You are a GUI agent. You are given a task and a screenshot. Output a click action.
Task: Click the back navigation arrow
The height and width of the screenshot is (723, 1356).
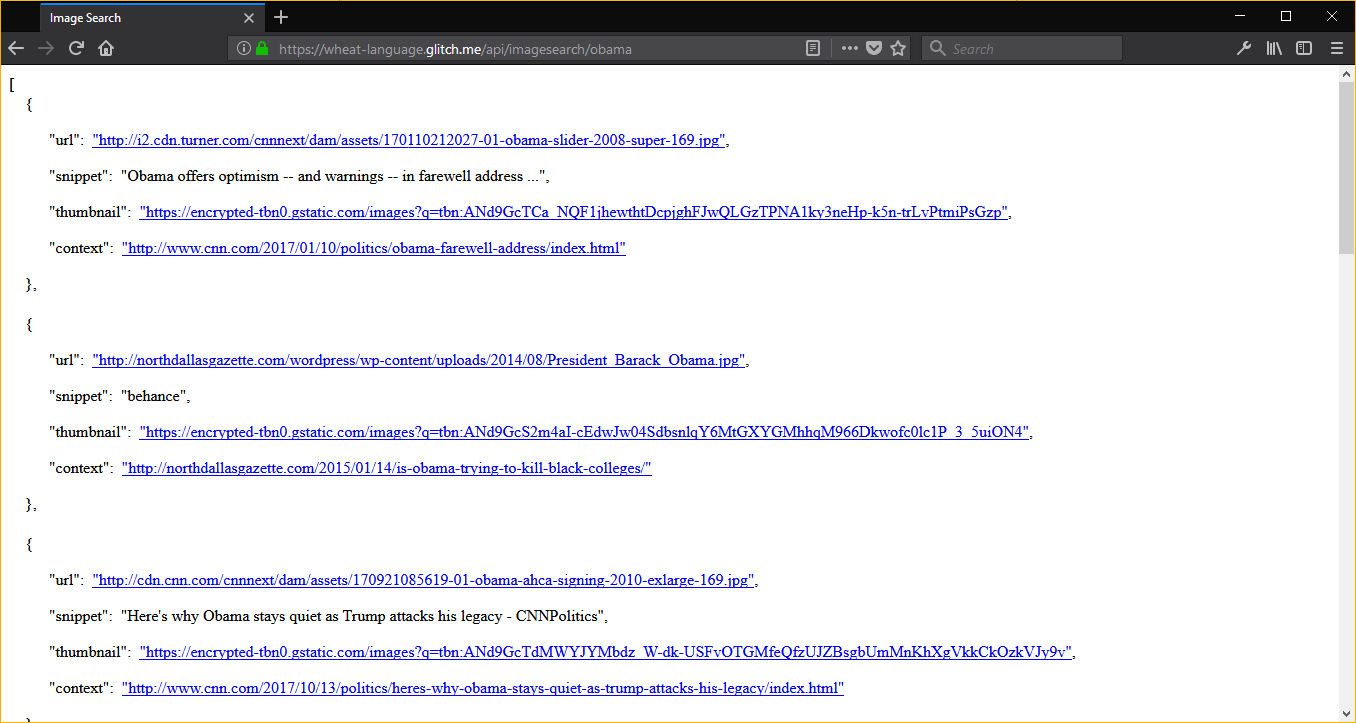tap(16, 48)
